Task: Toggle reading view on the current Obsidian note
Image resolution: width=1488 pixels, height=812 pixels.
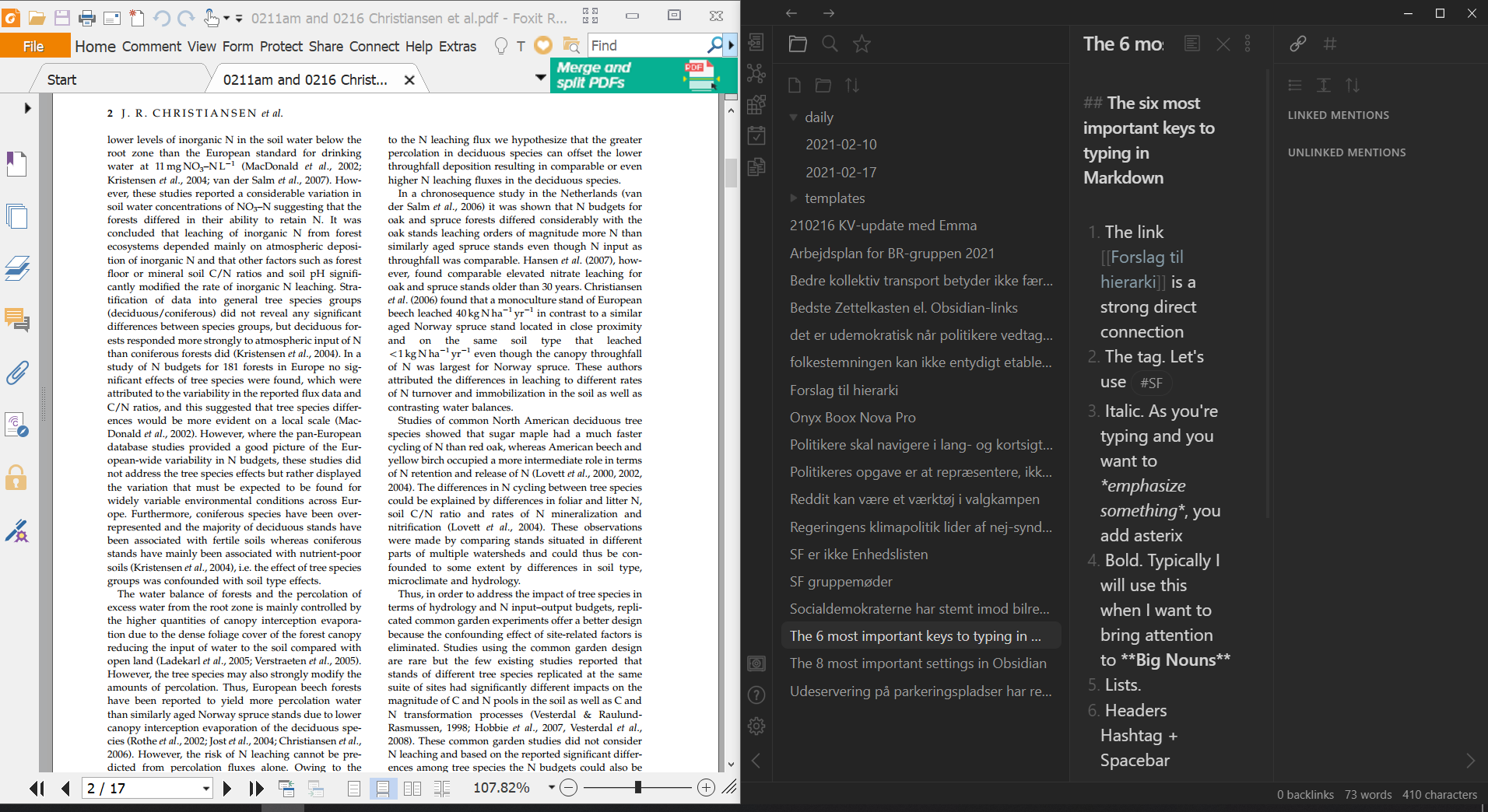Action: point(1191,44)
